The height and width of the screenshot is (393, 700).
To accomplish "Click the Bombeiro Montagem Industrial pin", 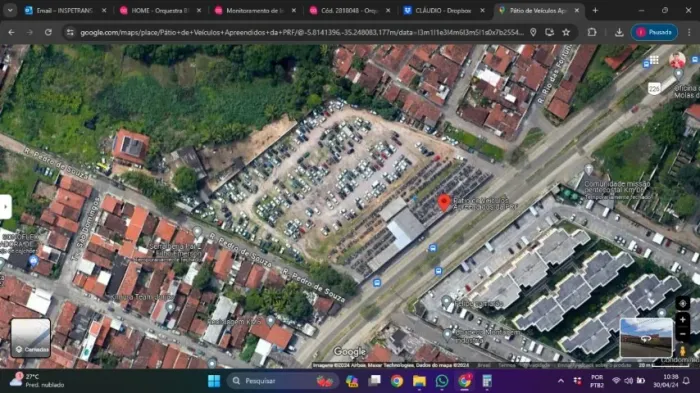I will (447, 334).
